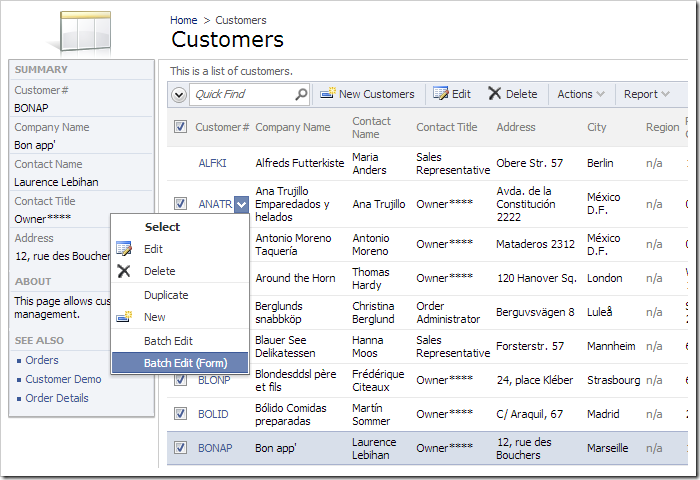Choose Batch Edit (Form) from context menu
Screen dimensions: 700x480
point(185,363)
